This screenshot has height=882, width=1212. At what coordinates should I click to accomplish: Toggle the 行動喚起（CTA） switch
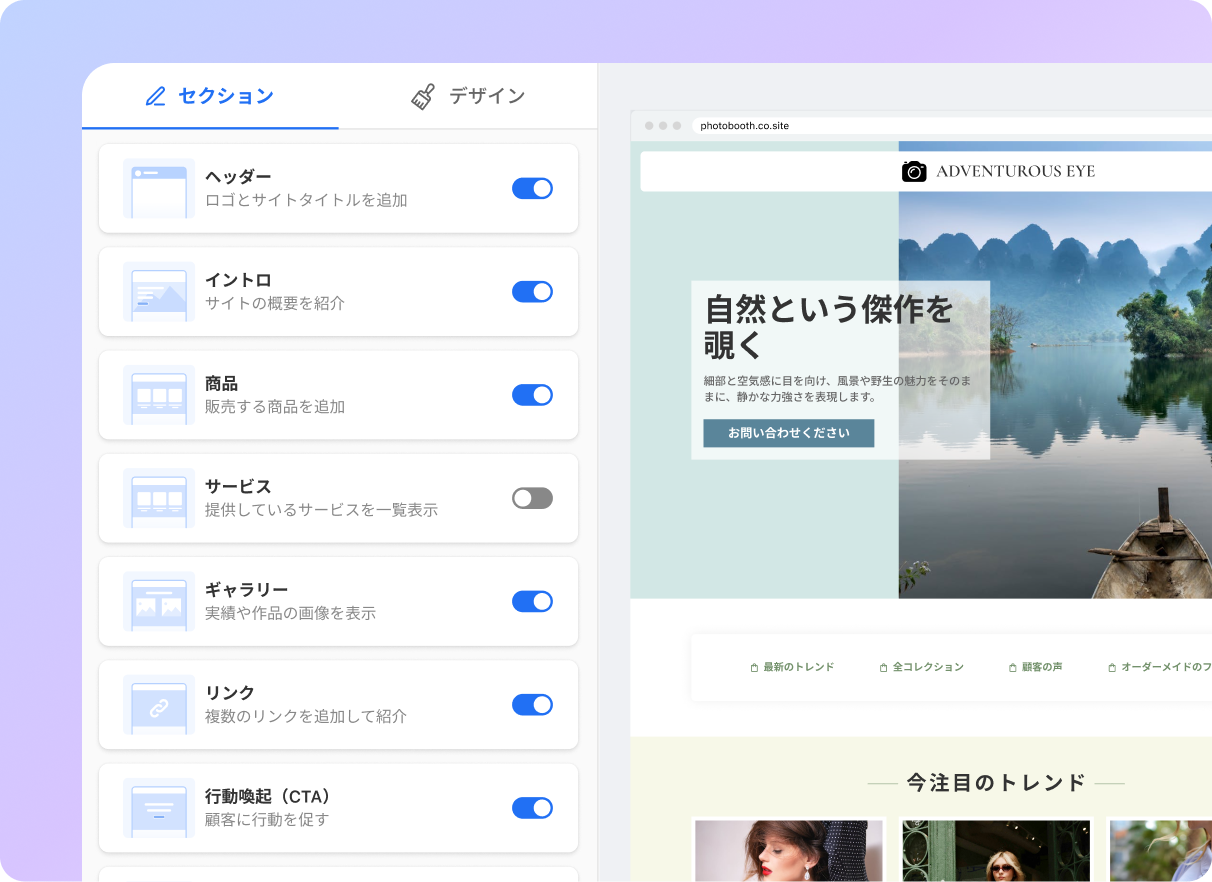[x=532, y=808]
